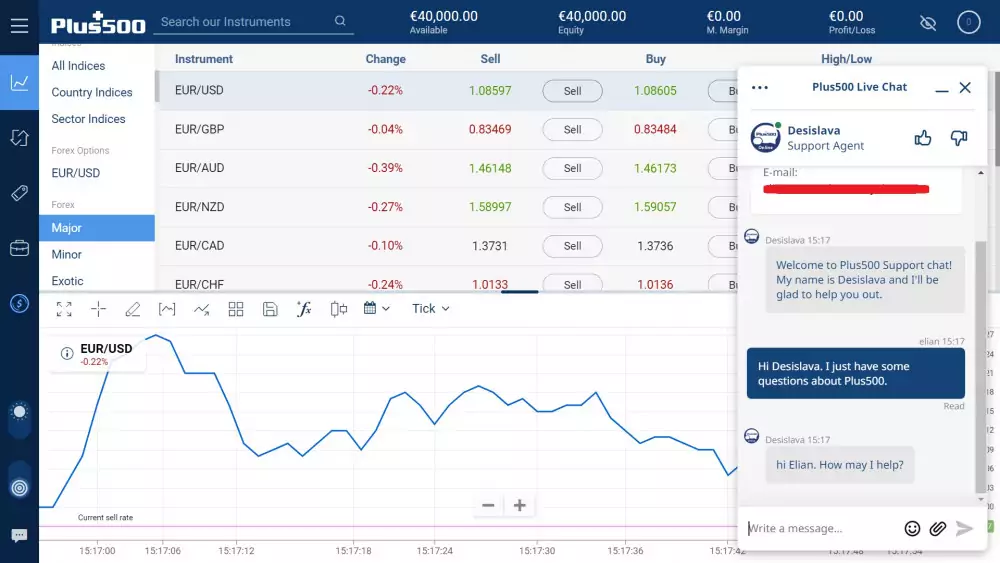Close the Plus500 Live Chat panel
Screen dimensions: 1000x563
965,87
